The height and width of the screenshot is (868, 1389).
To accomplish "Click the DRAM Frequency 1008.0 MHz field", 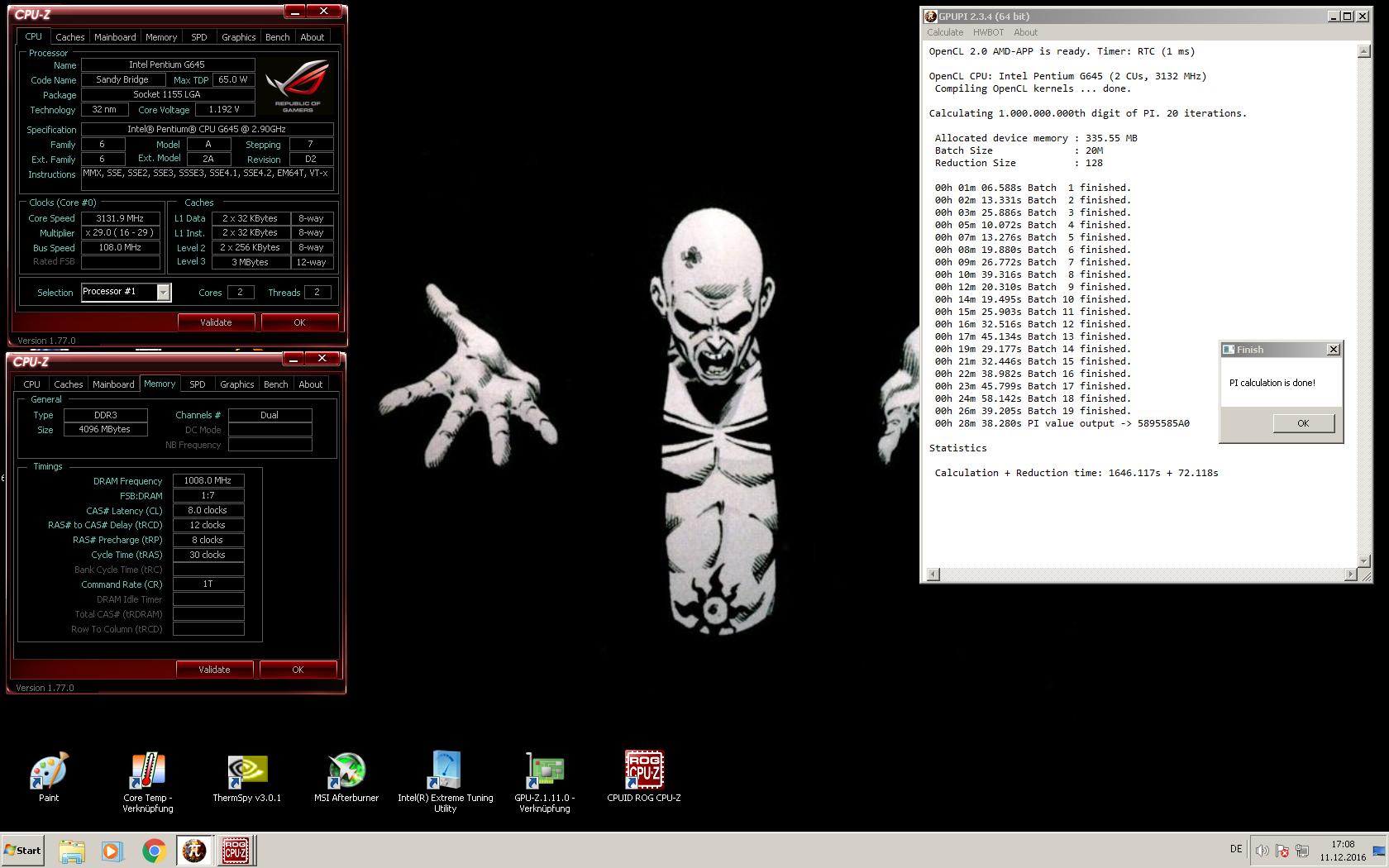I will (x=208, y=480).
